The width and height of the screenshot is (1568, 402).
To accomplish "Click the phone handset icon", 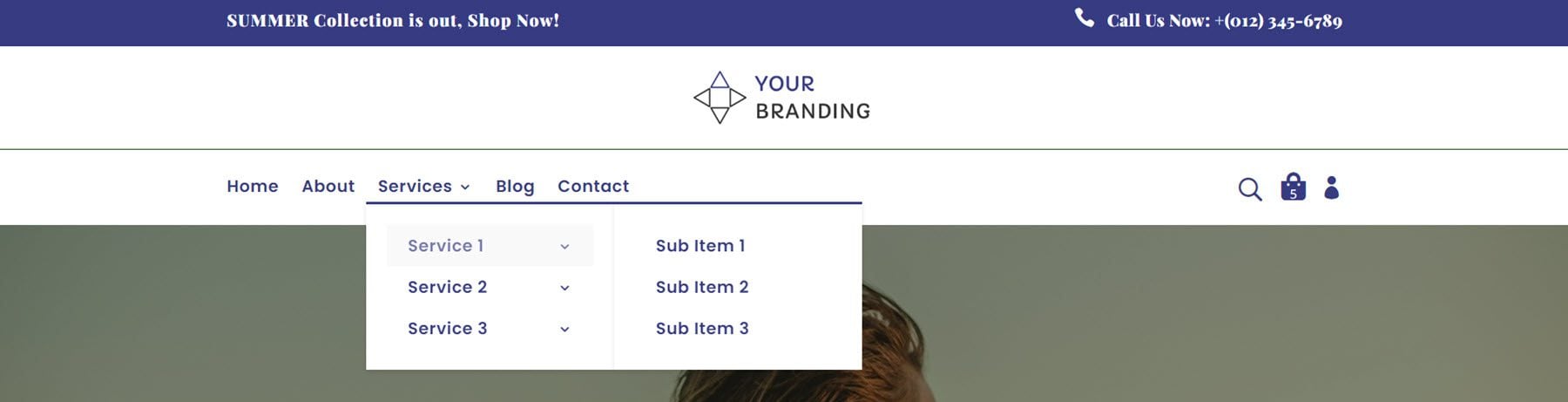I will point(1085,18).
